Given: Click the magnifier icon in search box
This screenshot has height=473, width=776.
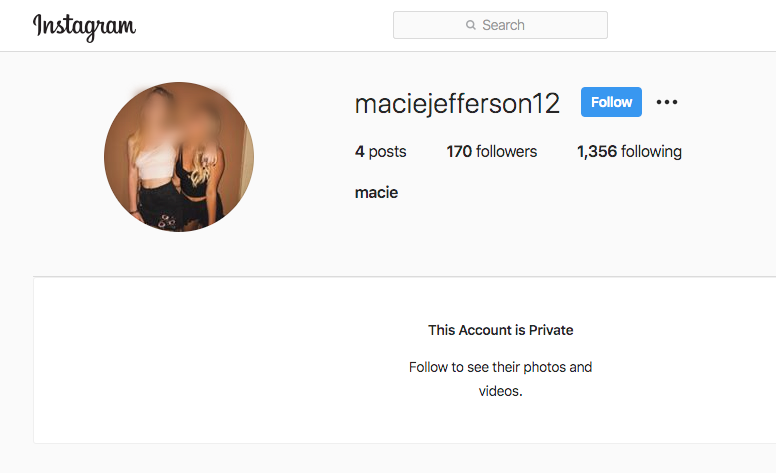Looking at the screenshot, I should (x=471, y=25).
